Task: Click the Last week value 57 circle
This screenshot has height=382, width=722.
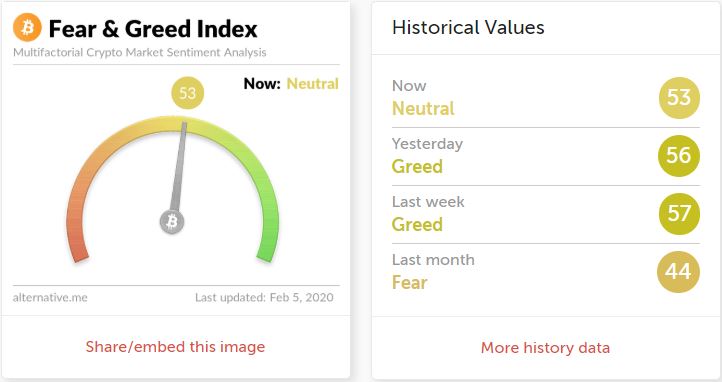Action: coord(679,214)
